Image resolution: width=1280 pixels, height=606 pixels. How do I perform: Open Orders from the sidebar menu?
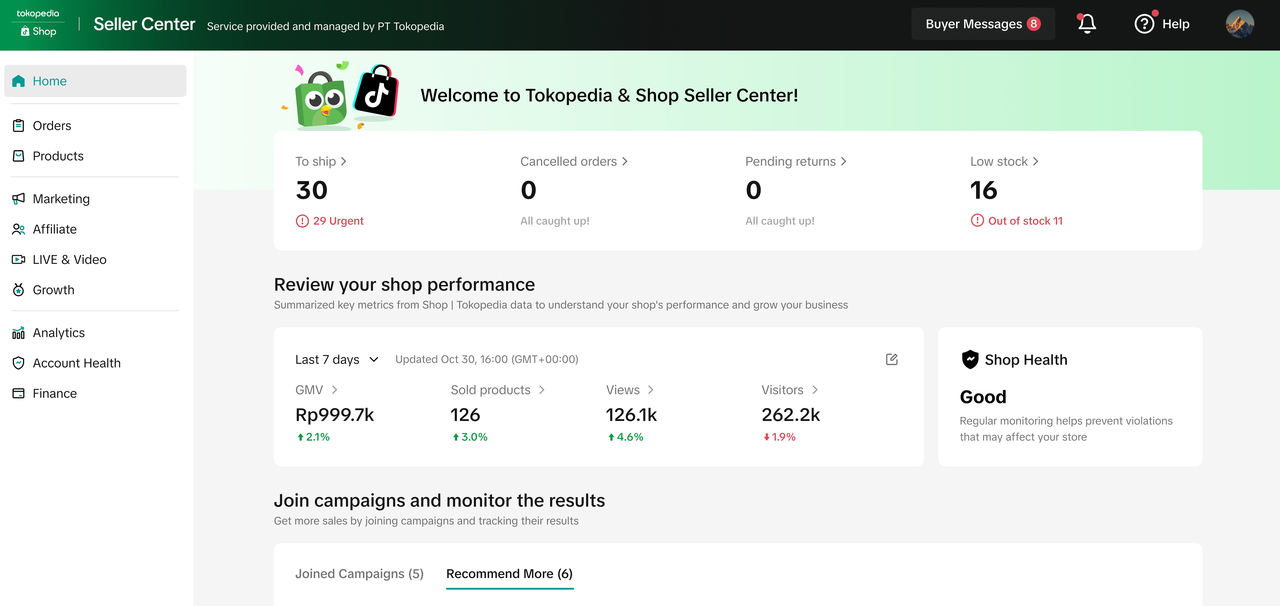52,126
